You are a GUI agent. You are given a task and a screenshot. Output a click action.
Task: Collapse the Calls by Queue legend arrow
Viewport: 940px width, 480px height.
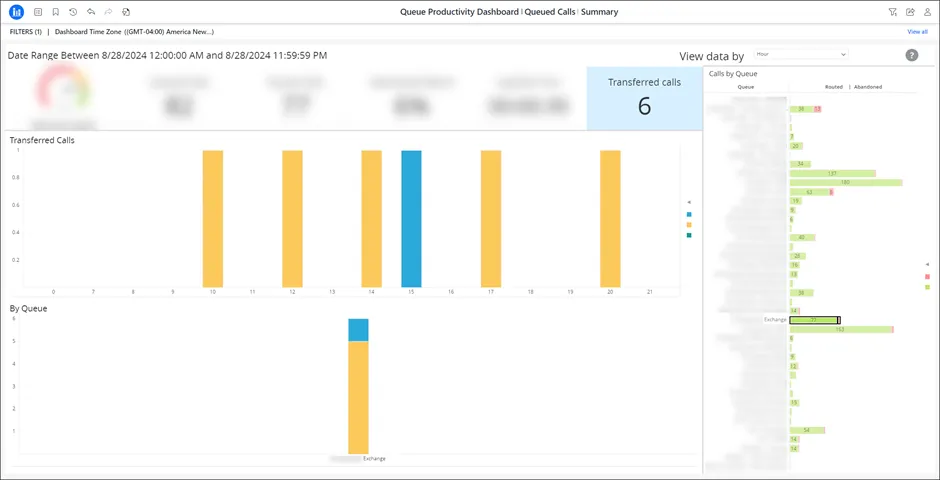(x=928, y=264)
